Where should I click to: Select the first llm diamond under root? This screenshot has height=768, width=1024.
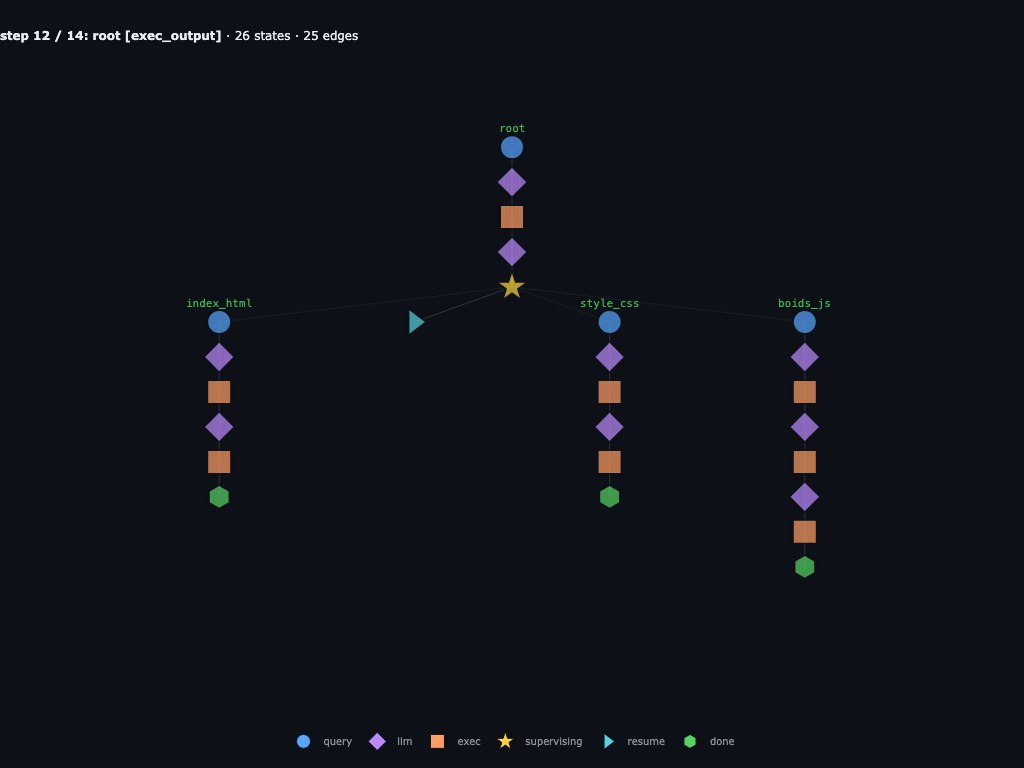point(512,182)
